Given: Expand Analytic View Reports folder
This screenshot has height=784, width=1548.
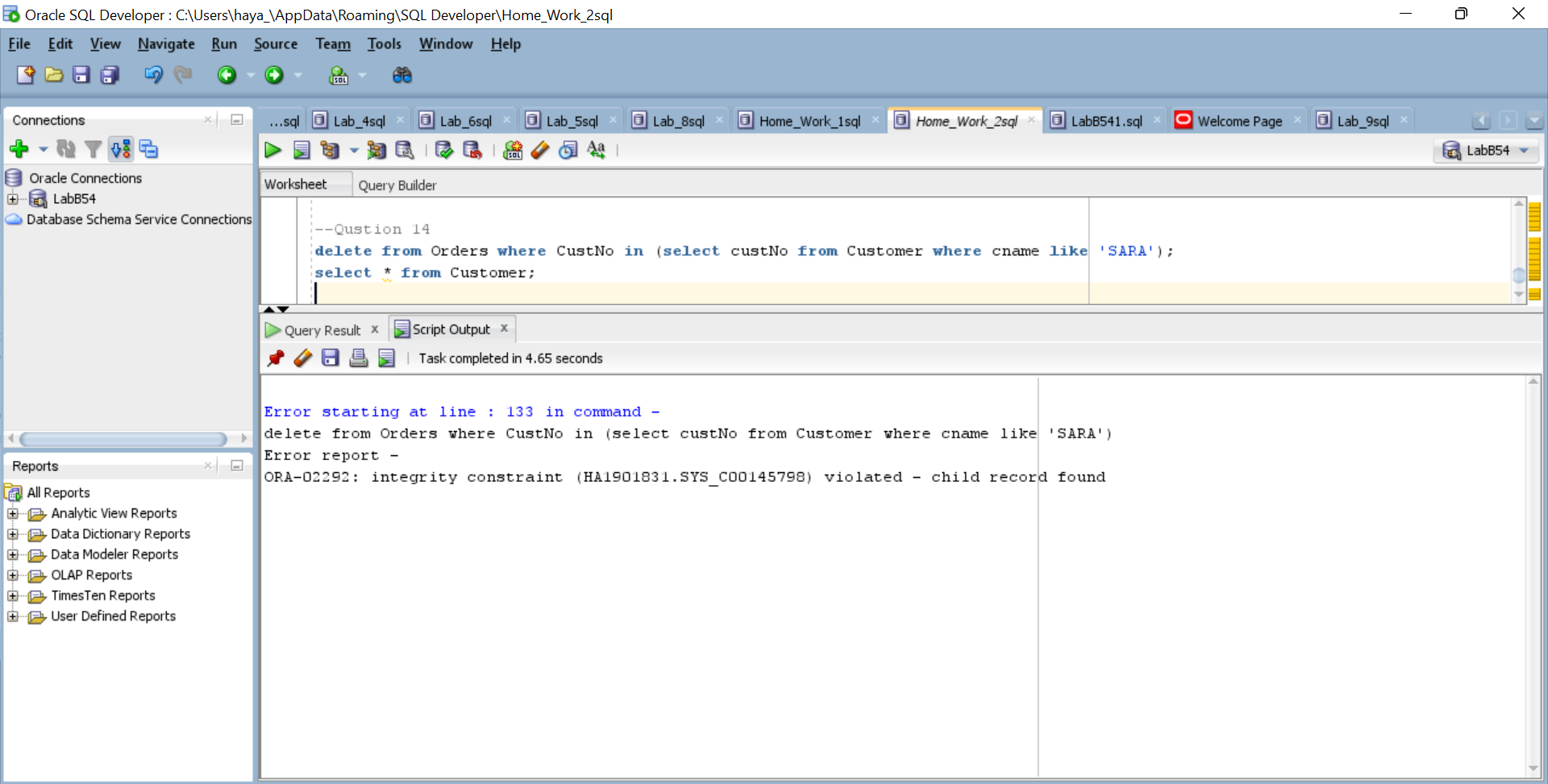Looking at the screenshot, I should coord(13,513).
